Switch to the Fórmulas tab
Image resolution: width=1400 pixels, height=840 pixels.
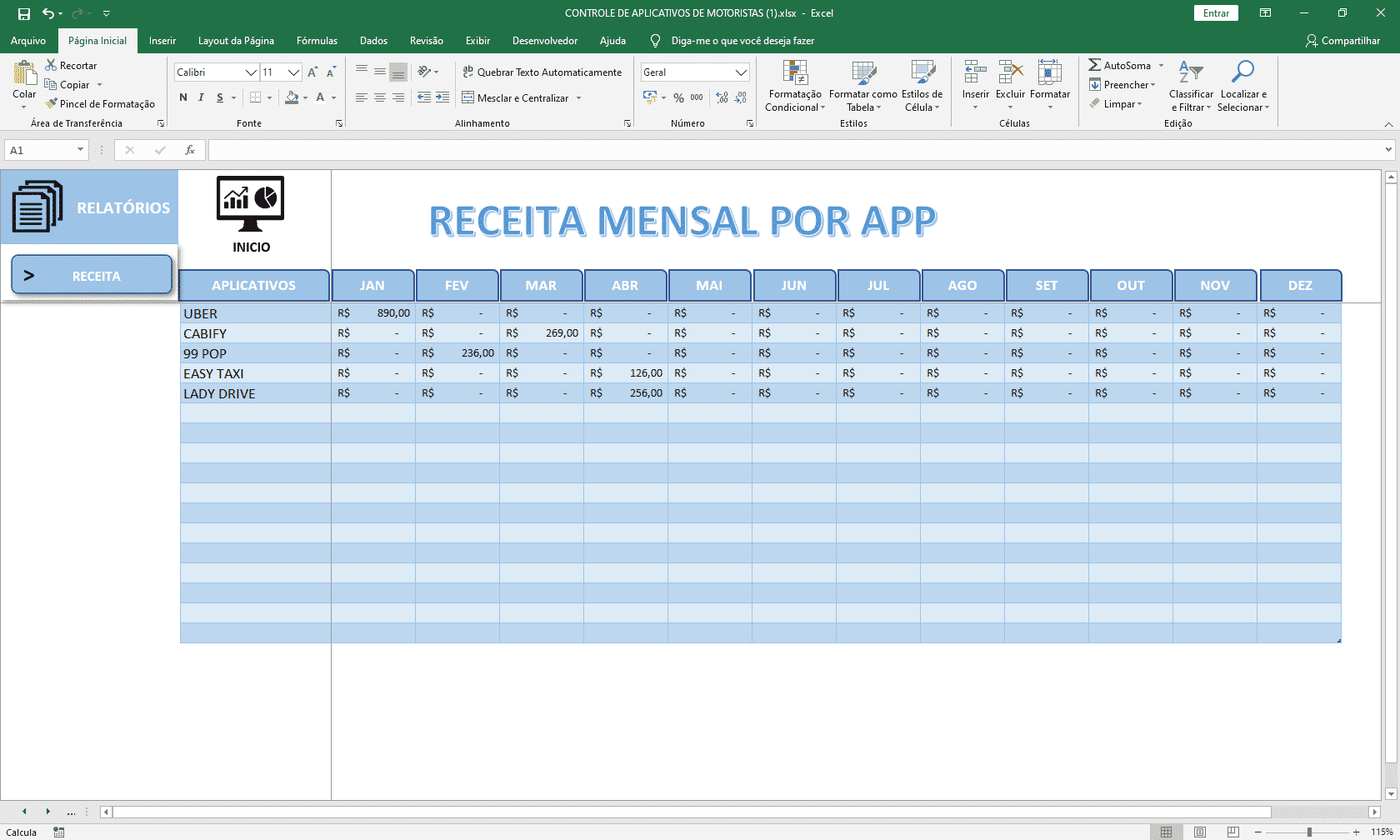(x=317, y=41)
